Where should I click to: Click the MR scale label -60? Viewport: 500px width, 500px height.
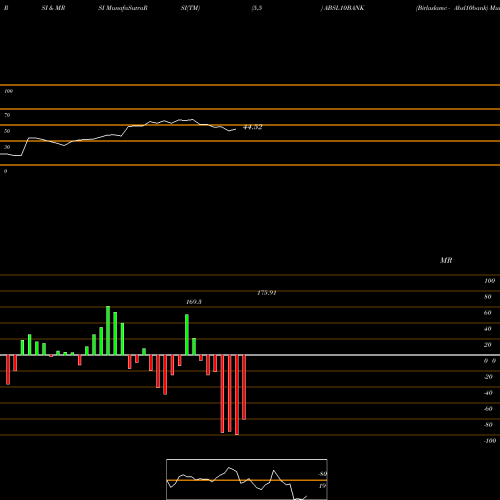[488, 409]
